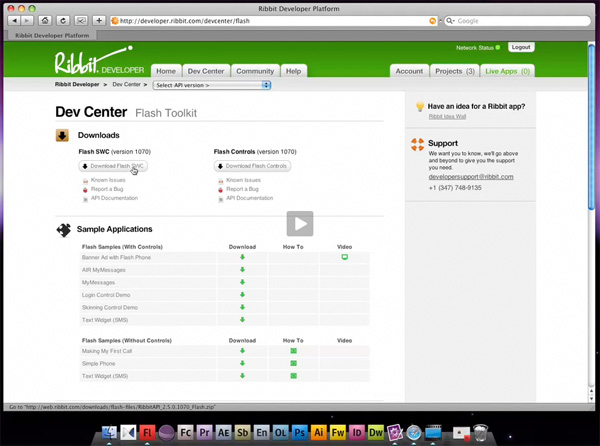This screenshot has height=446, width=600.
Task: Open the Select API version dropdown
Action: (x=212, y=85)
